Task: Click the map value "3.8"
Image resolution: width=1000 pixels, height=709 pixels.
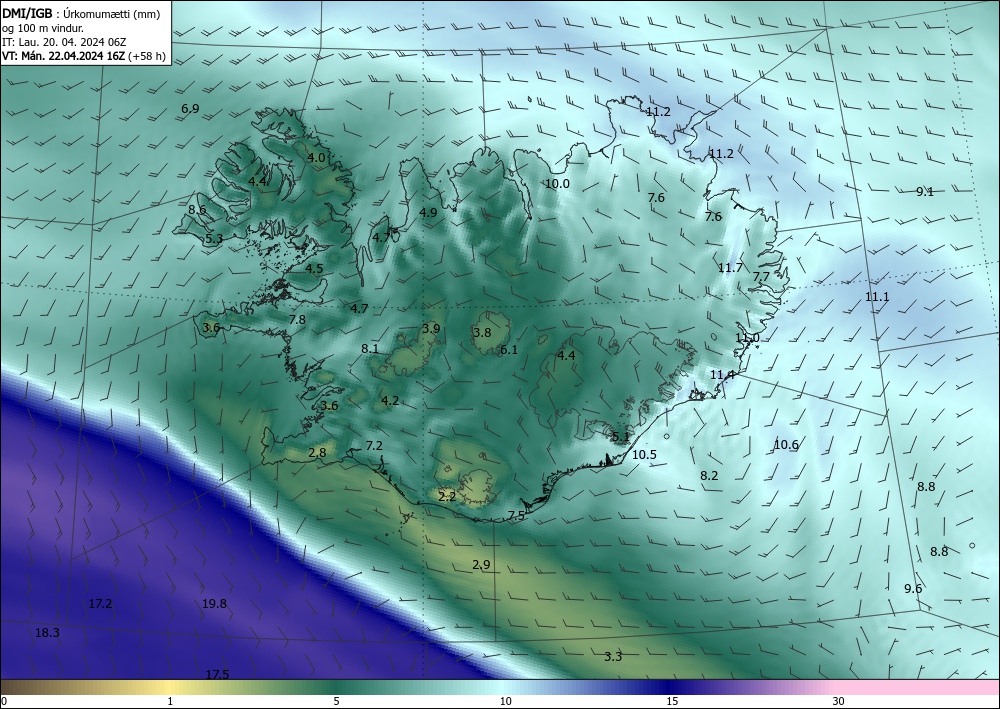Action: click(482, 332)
